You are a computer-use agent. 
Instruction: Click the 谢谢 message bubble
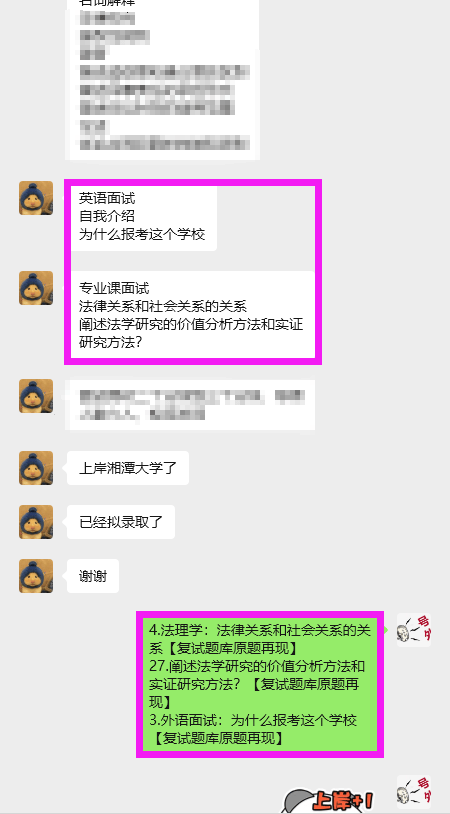93,576
